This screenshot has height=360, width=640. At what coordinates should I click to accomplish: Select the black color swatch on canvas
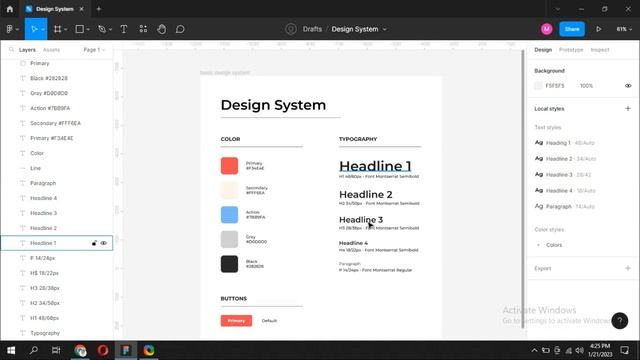click(x=229, y=264)
